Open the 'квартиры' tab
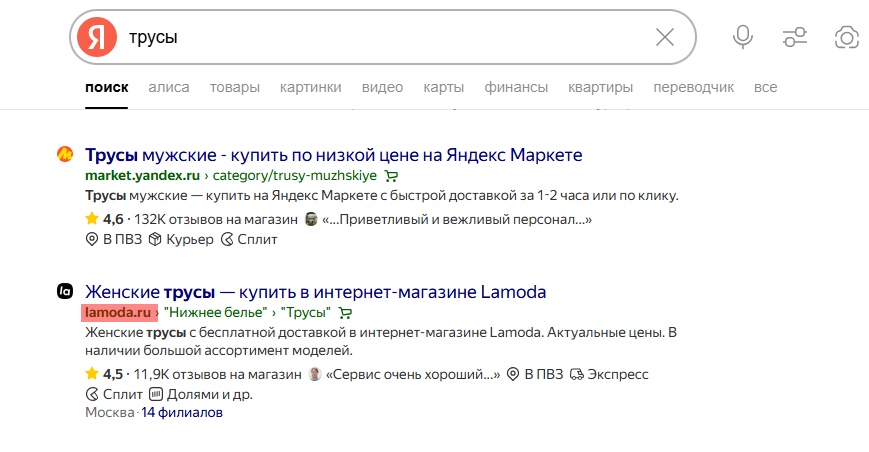This screenshot has width=869, height=452. click(x=600, y=88)
